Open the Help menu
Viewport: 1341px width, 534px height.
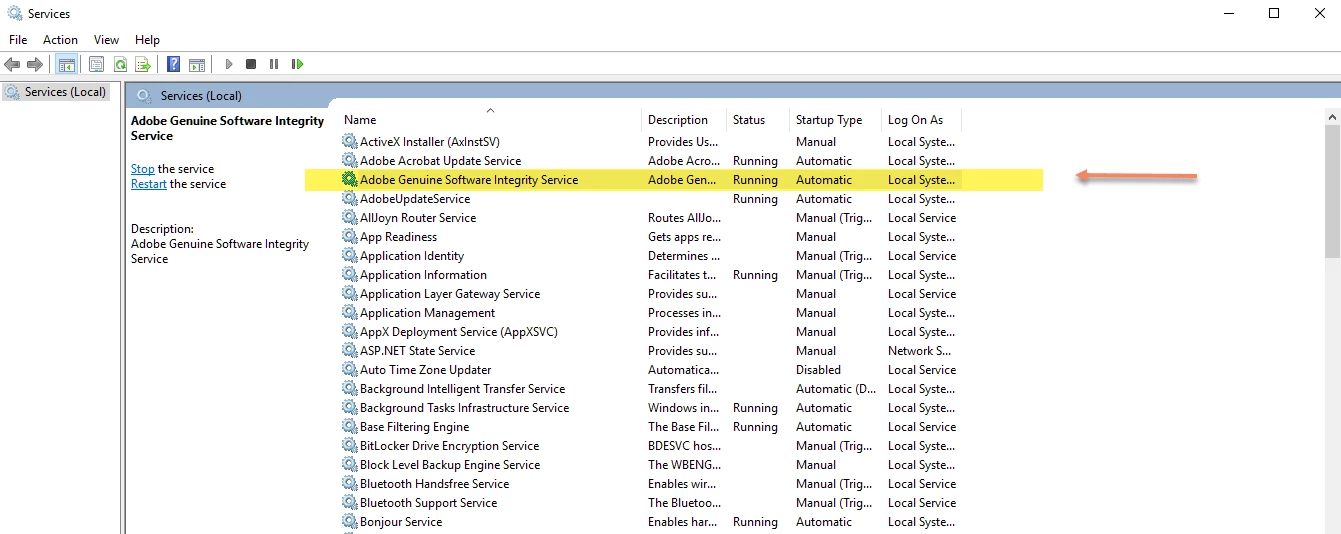(147, 40)
